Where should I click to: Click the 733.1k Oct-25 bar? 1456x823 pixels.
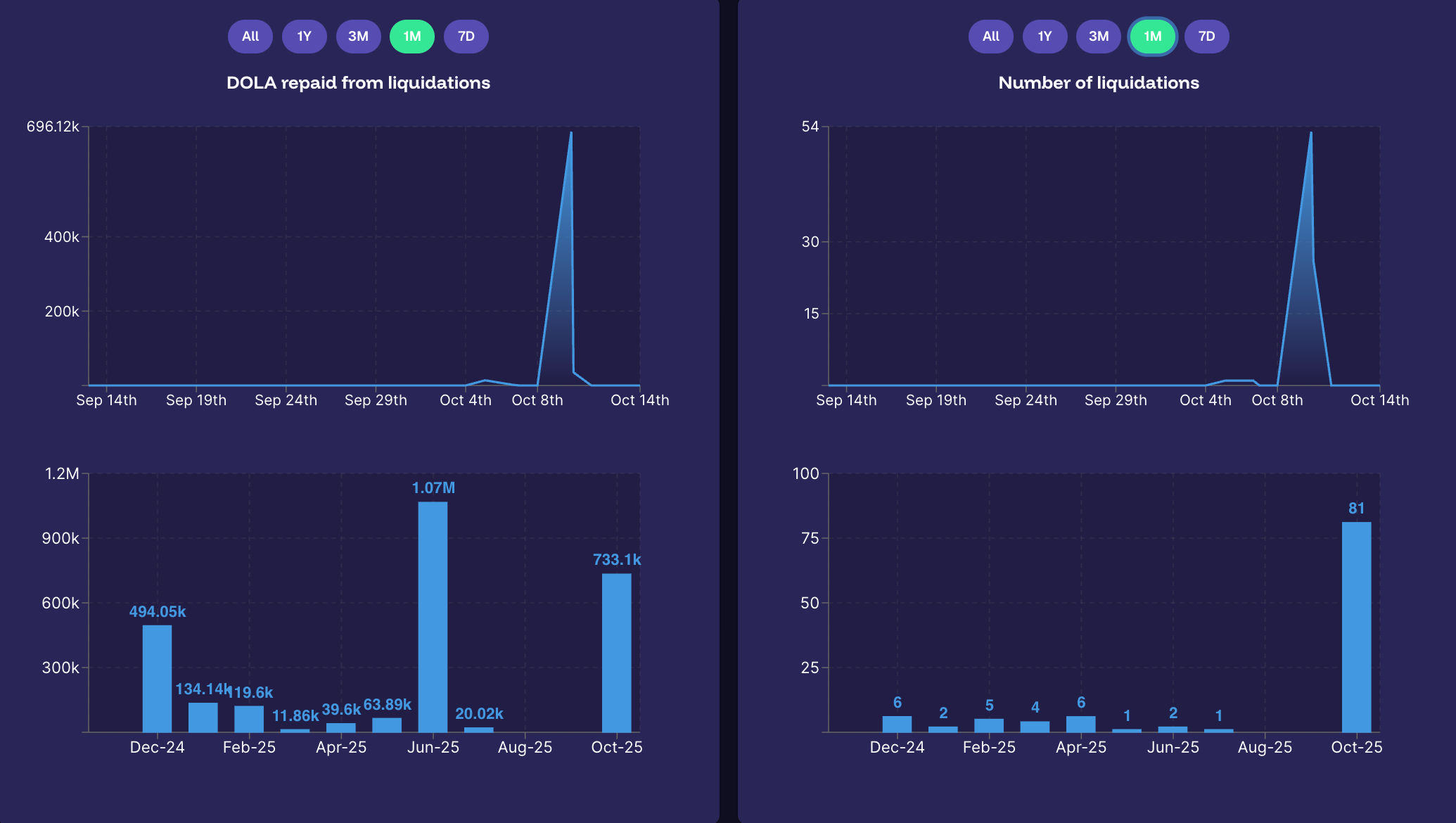pos(616,652)
